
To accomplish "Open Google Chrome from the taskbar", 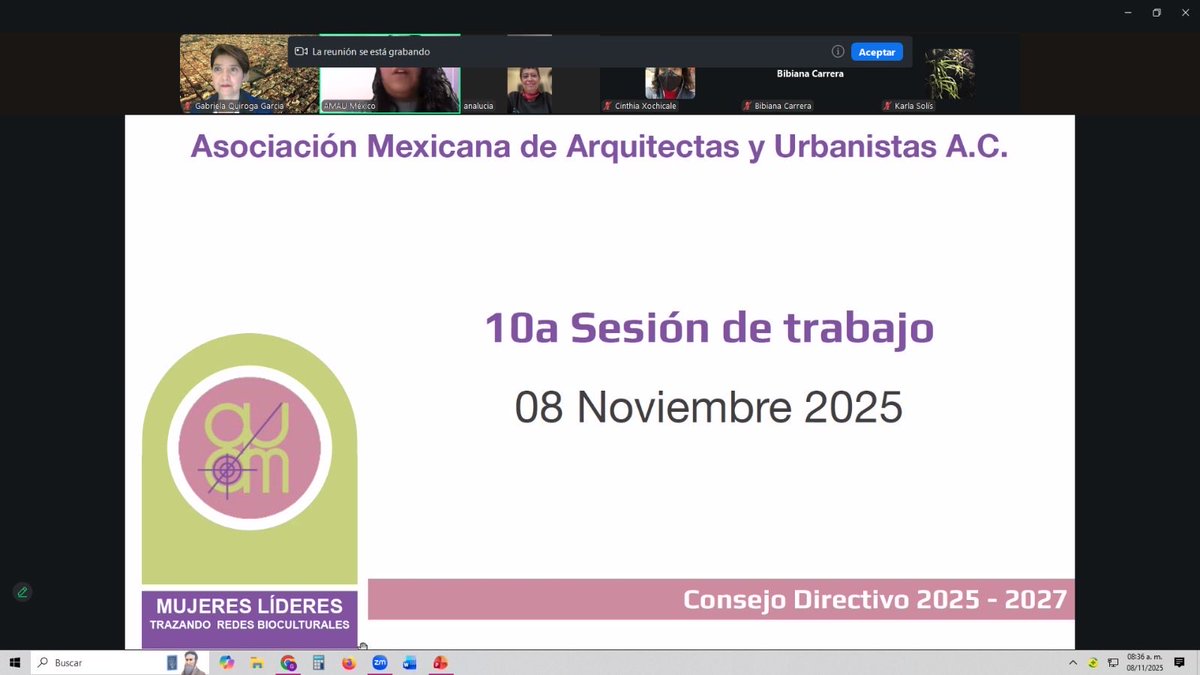I will 288,663.
